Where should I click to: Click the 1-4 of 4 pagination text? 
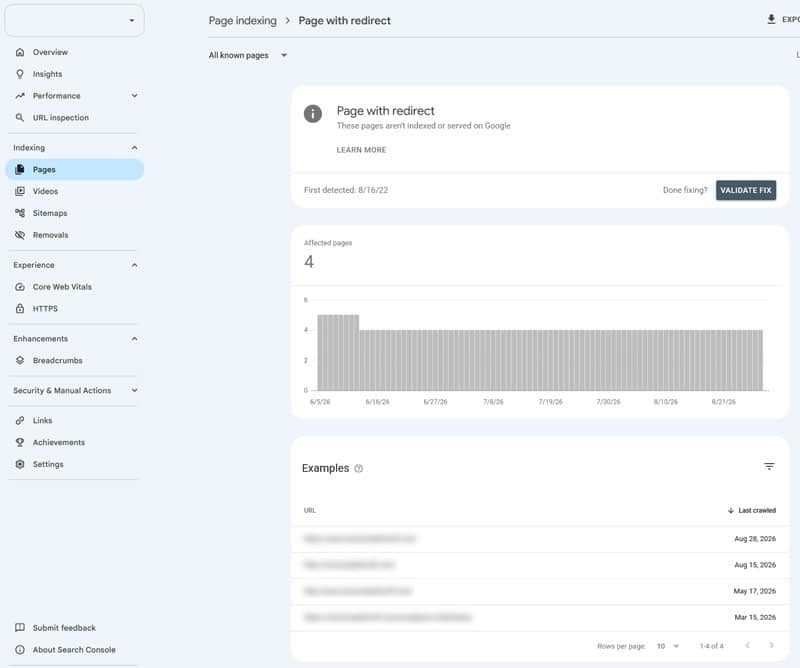pos(711,646)
